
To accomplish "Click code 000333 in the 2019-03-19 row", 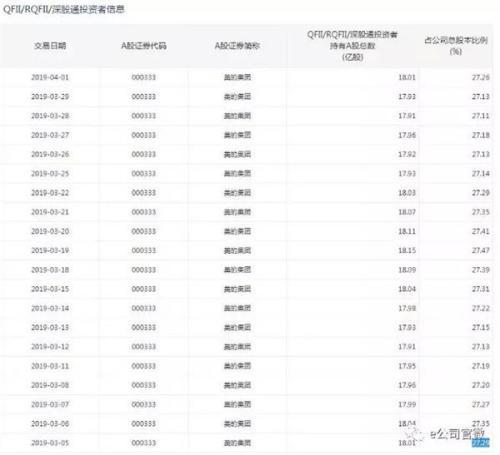I will 144,251.
